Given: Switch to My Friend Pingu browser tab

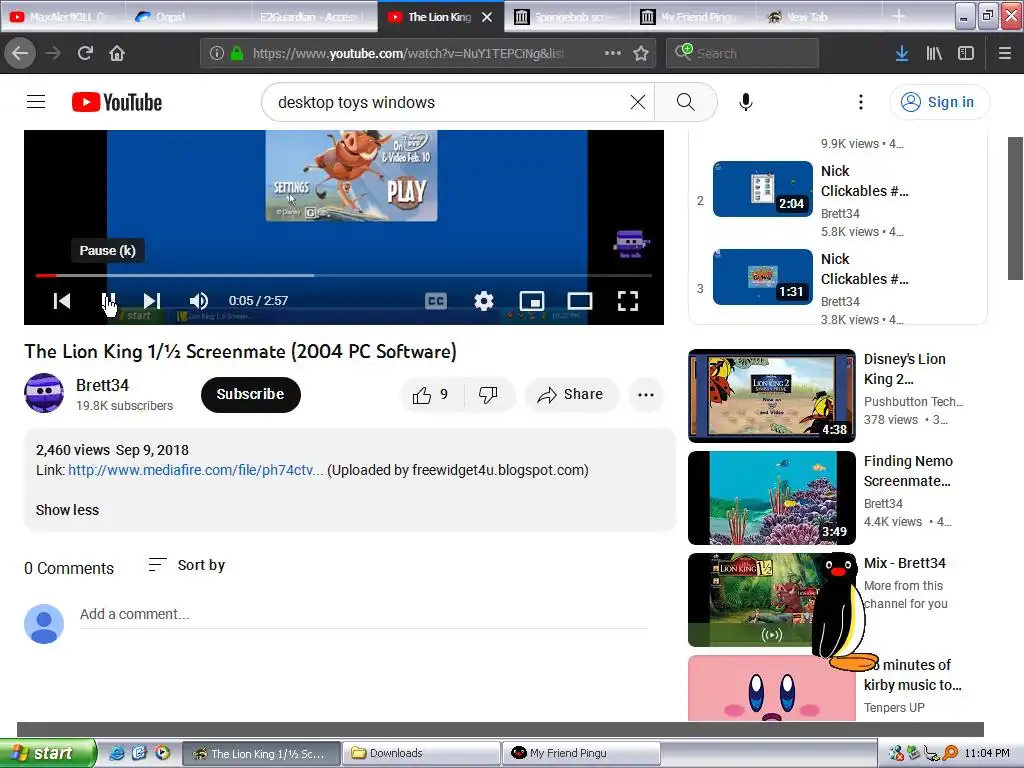Looking at the screenshot, I should (694, 17).
